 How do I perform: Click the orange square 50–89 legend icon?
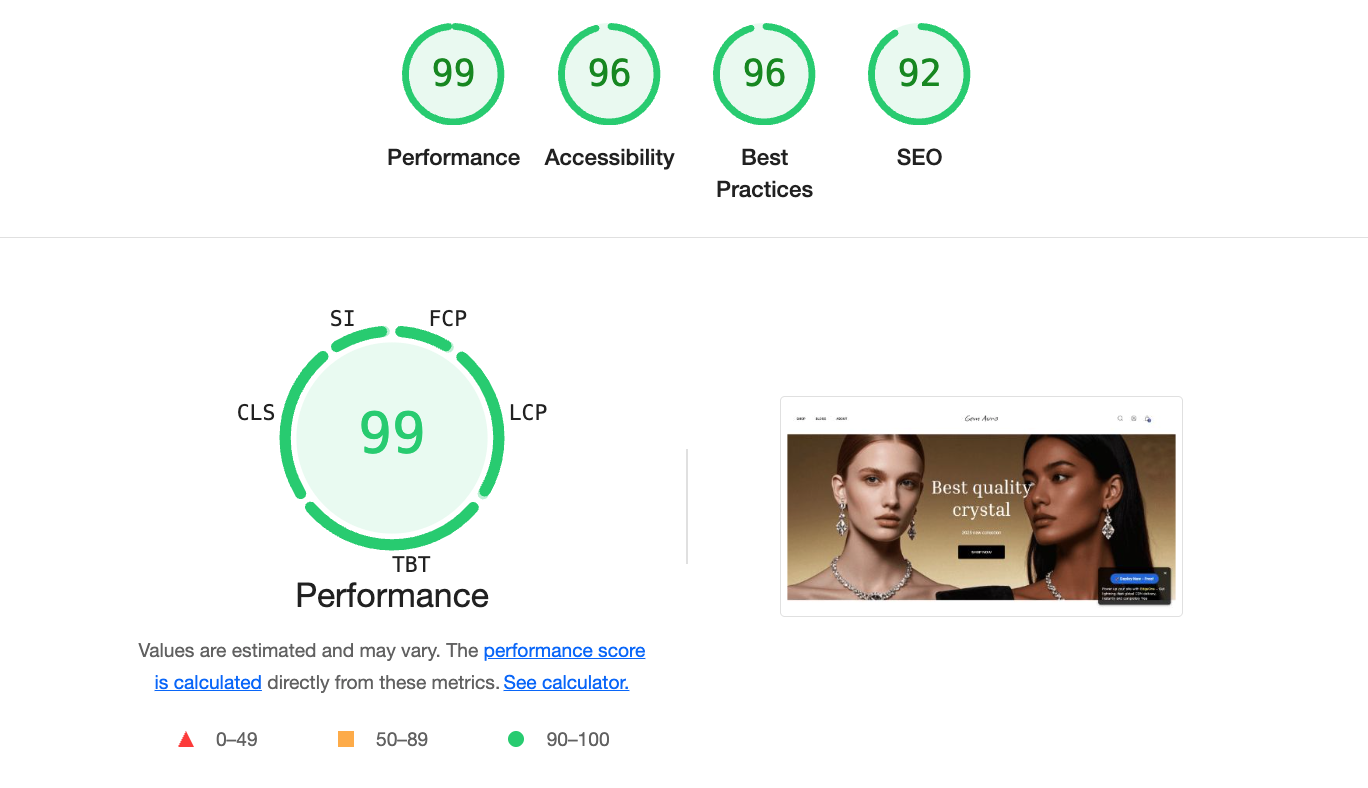[x=346, y=740]
